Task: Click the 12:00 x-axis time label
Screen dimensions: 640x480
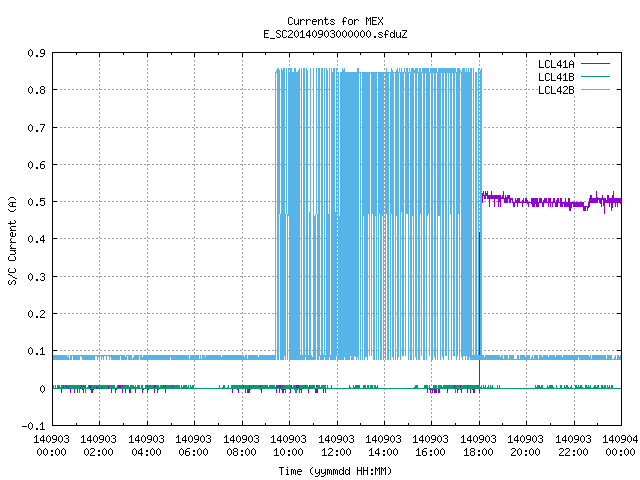Action: [336, 452]
